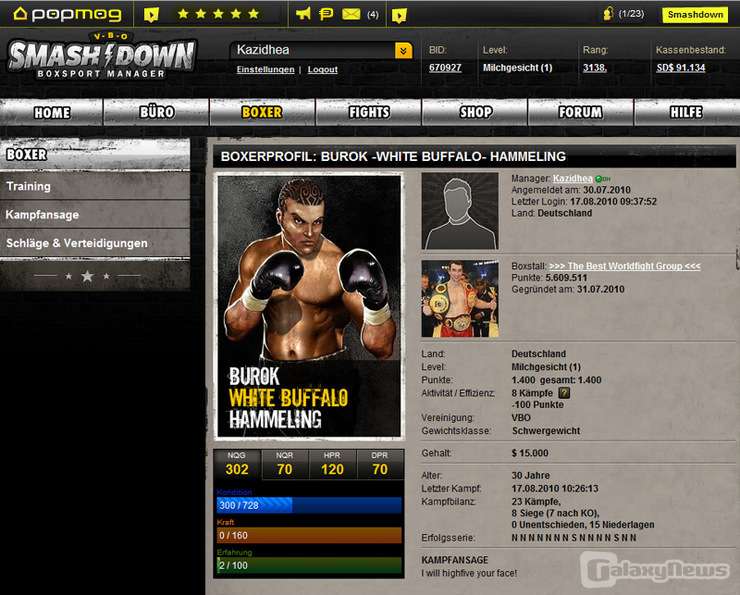Click the Erfolgsserie results string

tap(574, 538)
